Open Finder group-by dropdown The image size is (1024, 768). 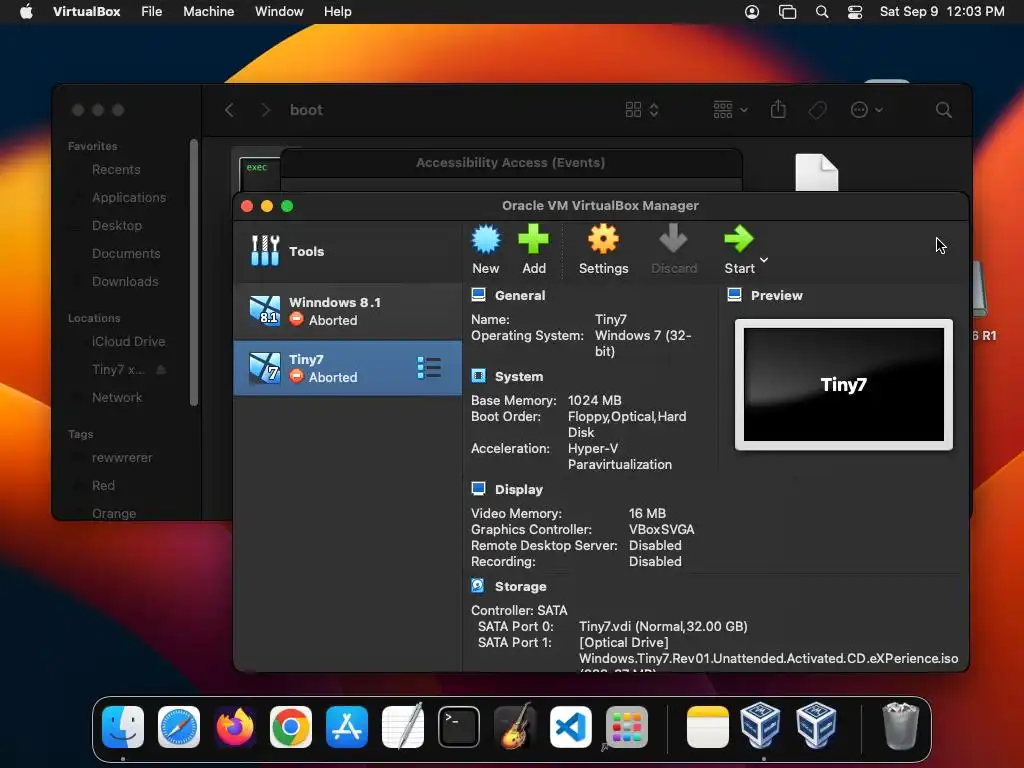coord(730,110)
